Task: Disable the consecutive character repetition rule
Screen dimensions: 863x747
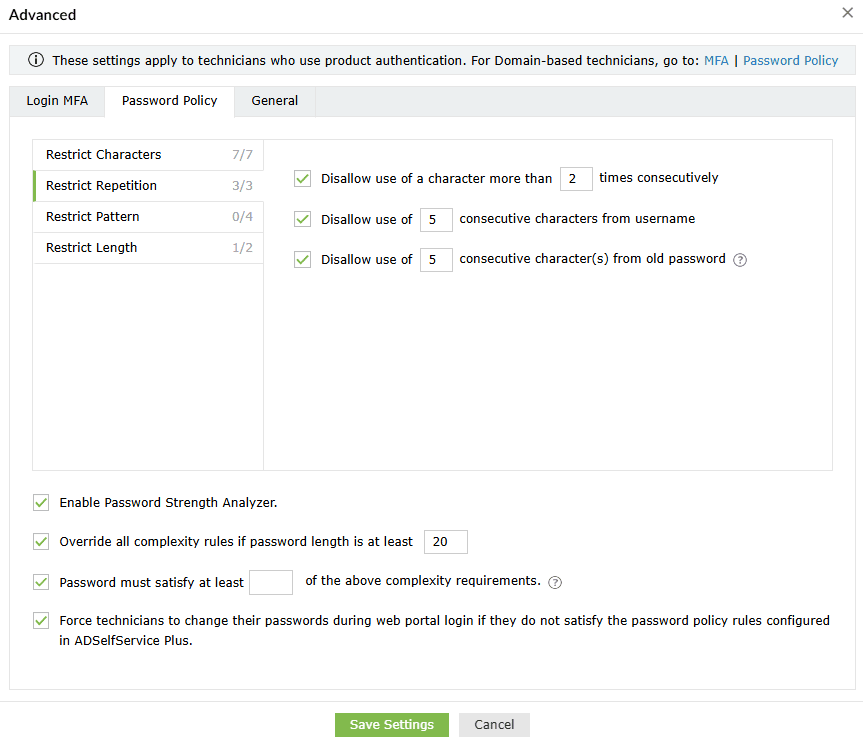Action: tap(301, 178)
